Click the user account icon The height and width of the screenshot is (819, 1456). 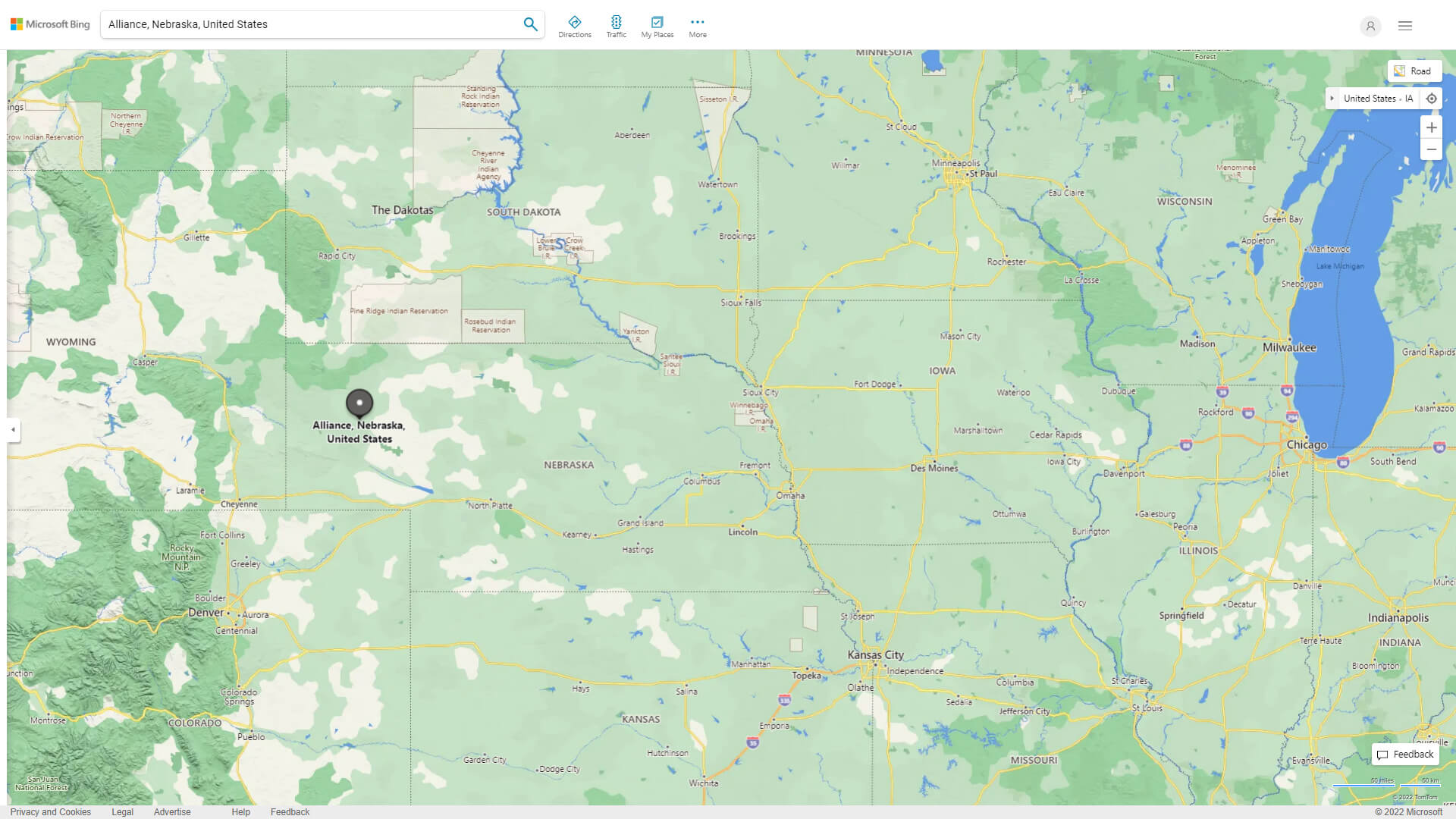pyautogui.click(x=1370, y=26)
